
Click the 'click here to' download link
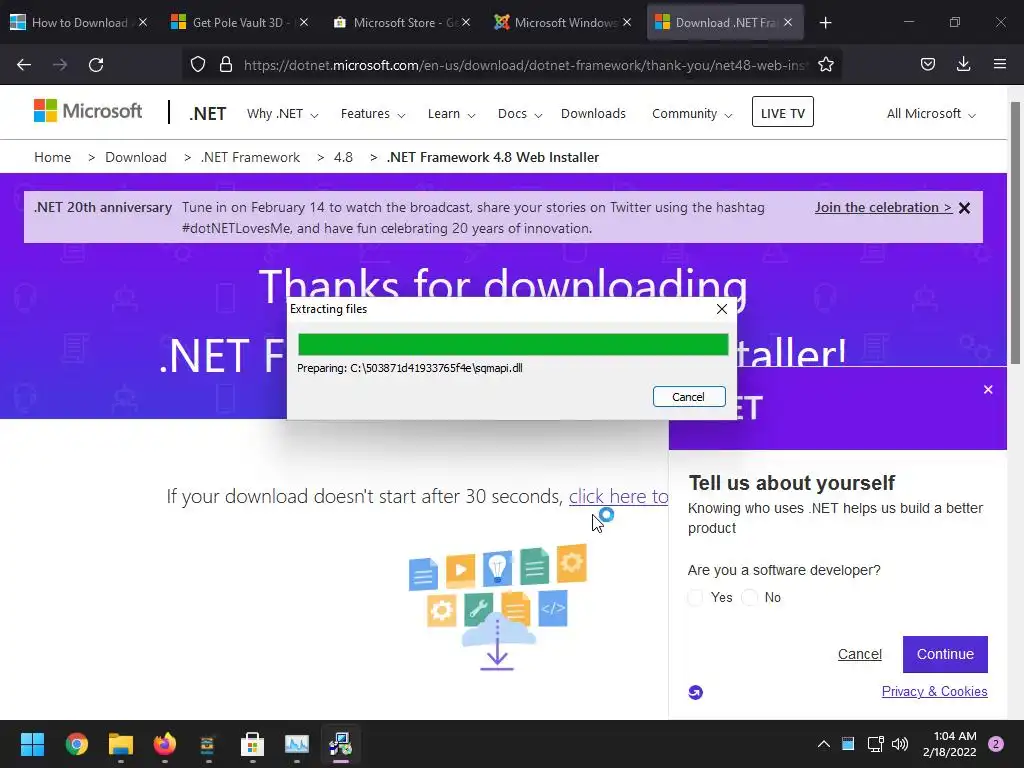618,496
